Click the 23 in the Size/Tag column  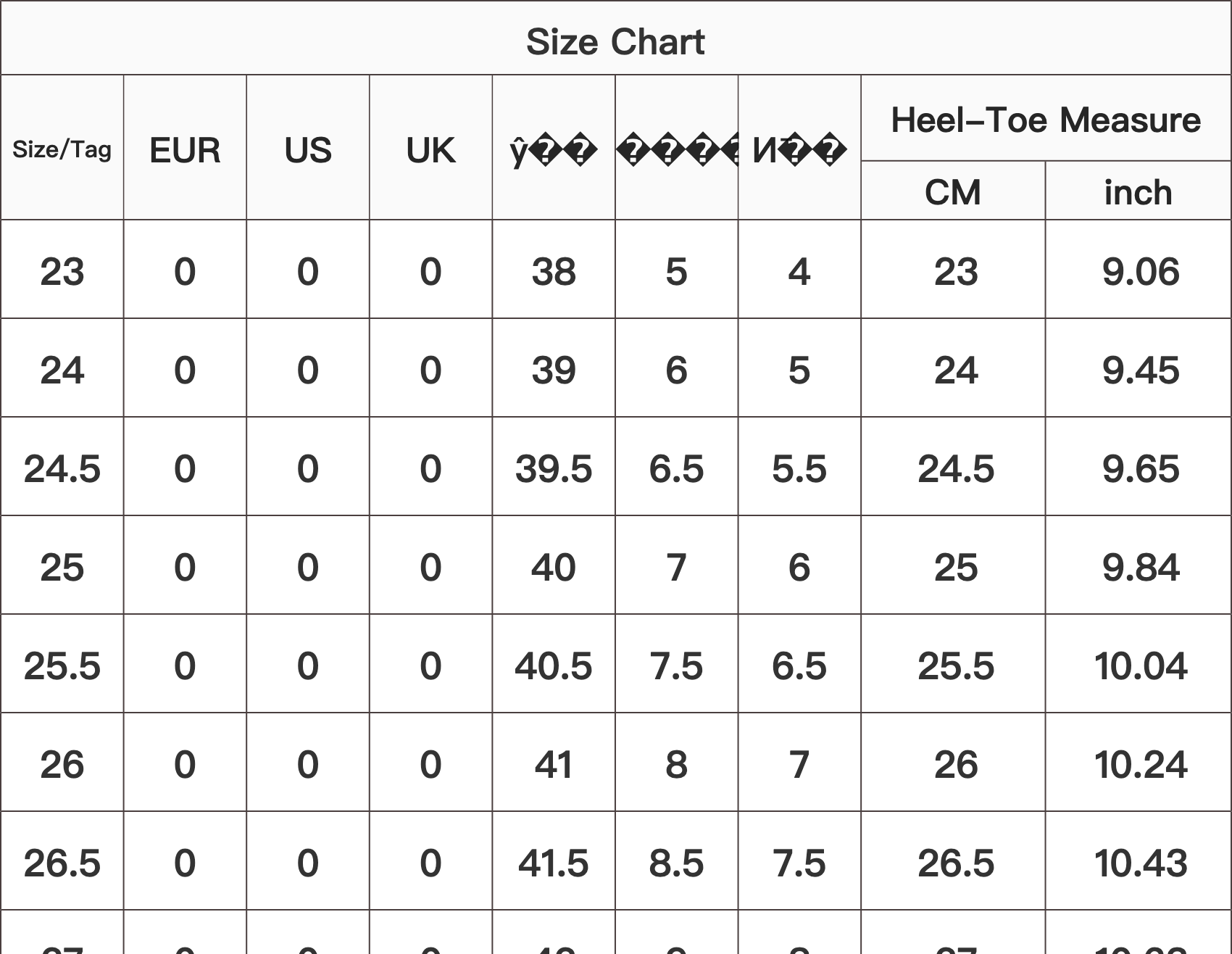coord(62,272)
